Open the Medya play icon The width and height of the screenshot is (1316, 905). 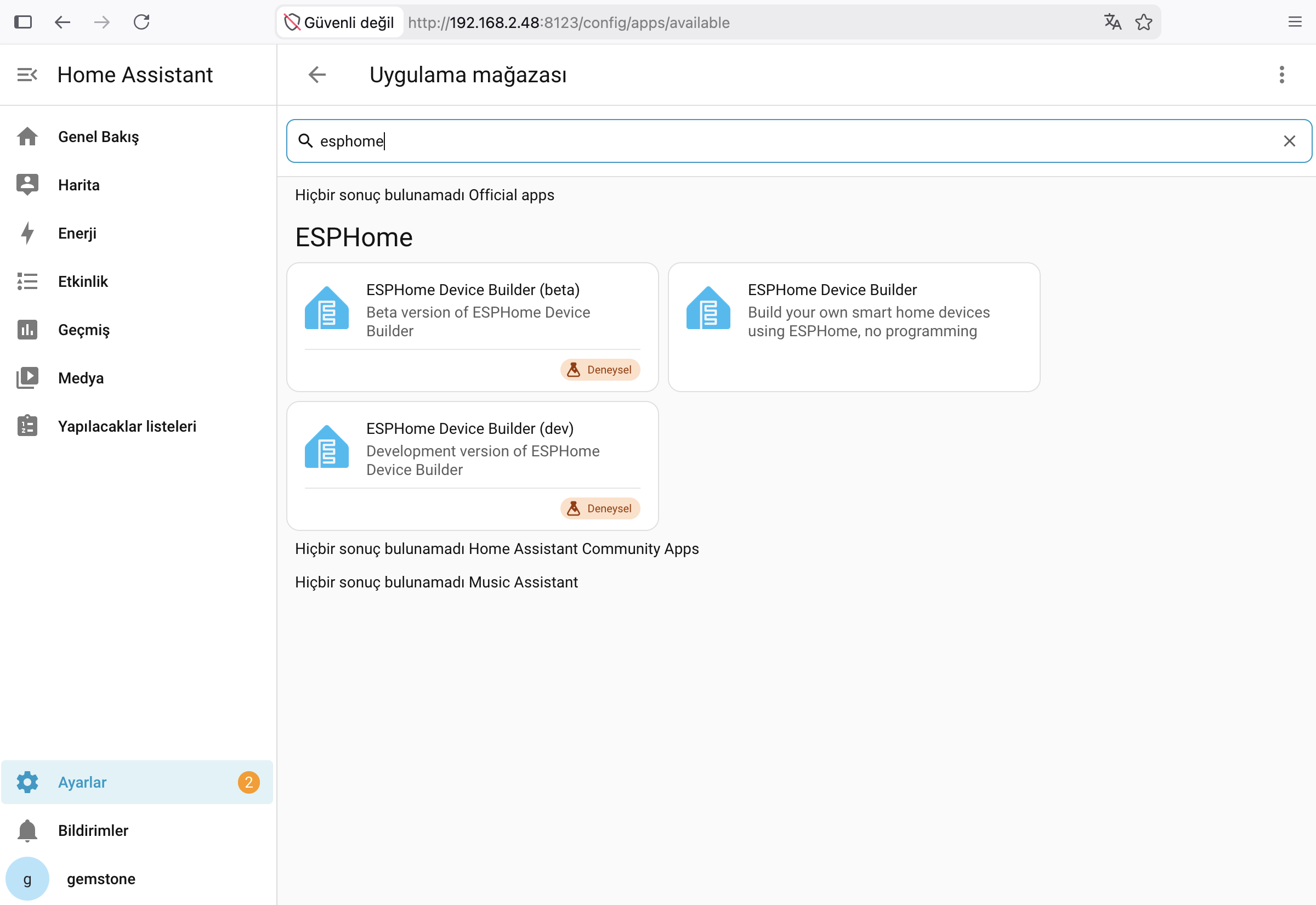[x=27, y=378]
